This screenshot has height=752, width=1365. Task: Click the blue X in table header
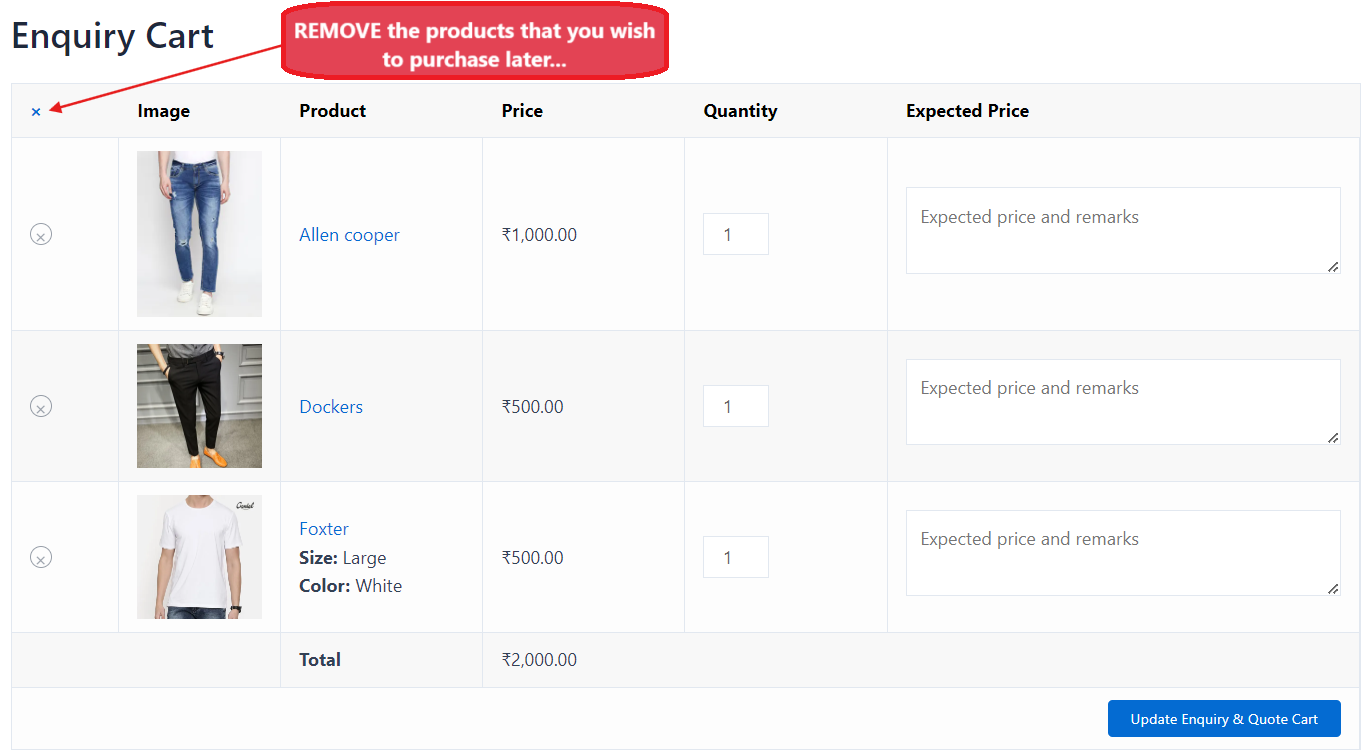36,112
